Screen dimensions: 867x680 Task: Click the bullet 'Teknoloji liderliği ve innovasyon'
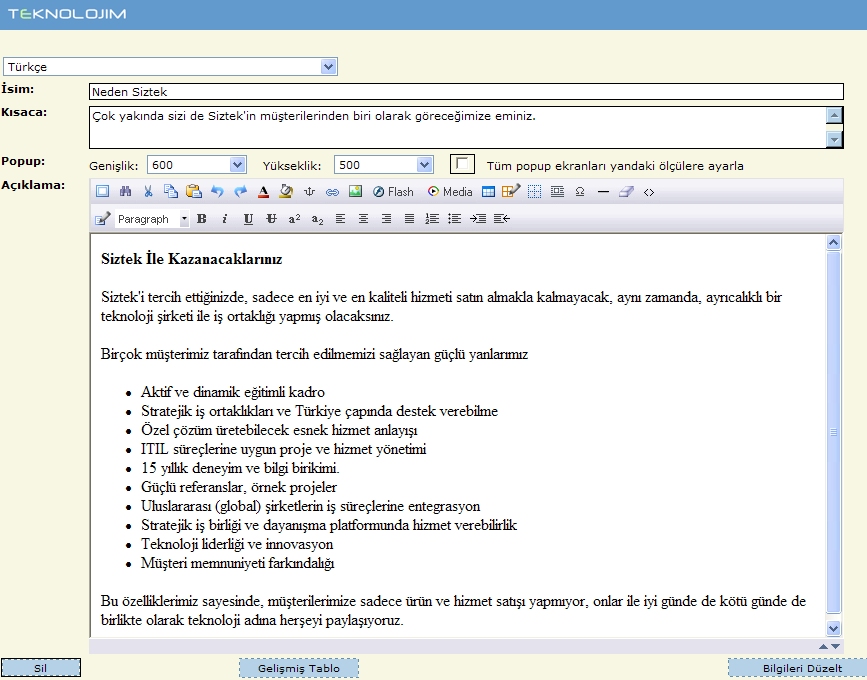click(x=237, y=544)
